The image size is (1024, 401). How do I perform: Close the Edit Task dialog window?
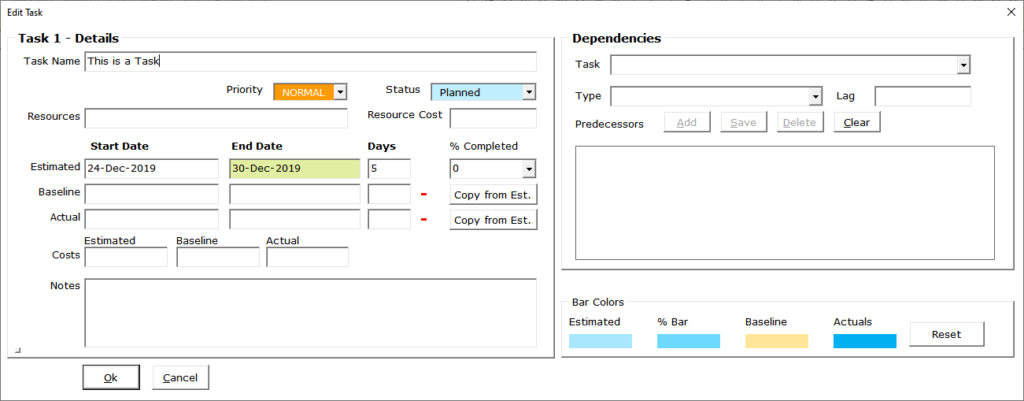pyautogui.click(x=1006, y=10)
